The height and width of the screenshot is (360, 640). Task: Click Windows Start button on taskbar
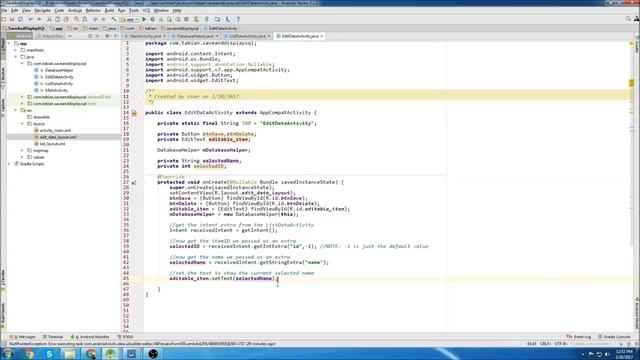tap(8, 354)
